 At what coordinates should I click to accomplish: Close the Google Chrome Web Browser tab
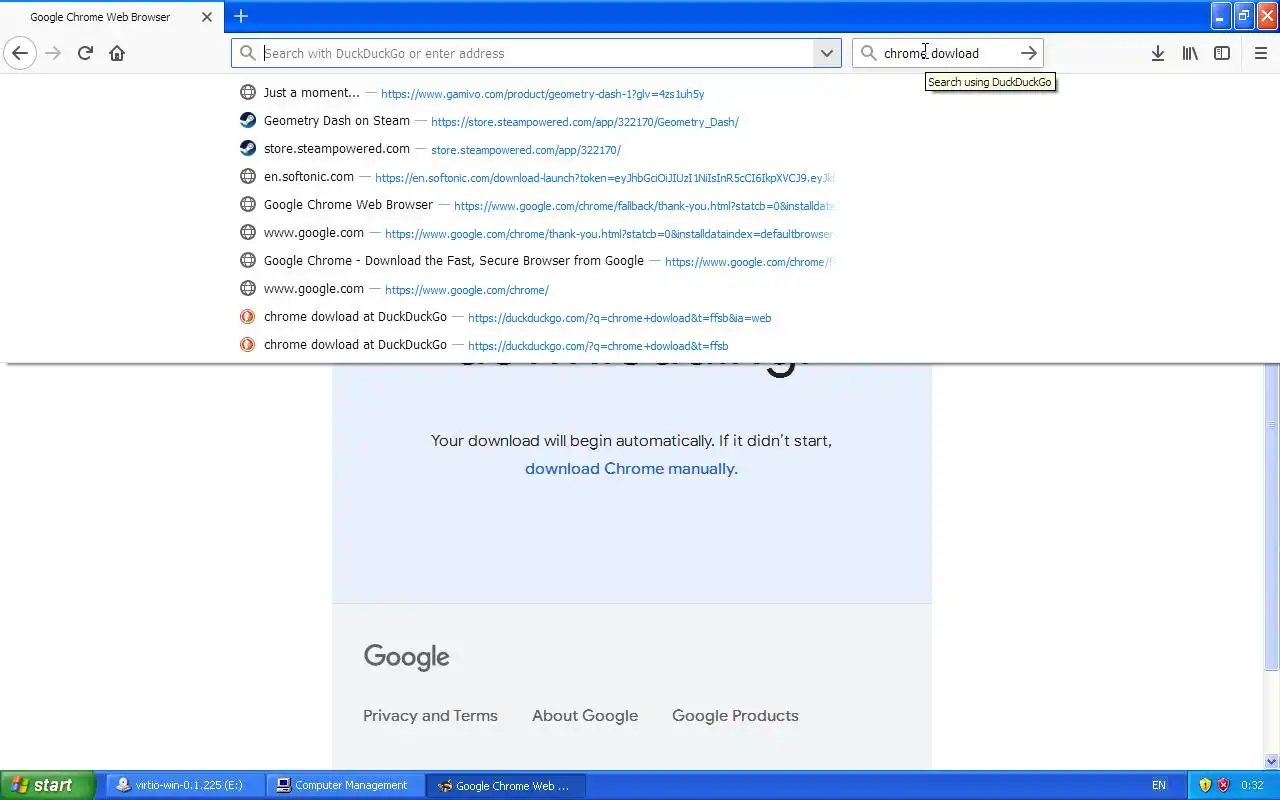[x=207, y=17]
